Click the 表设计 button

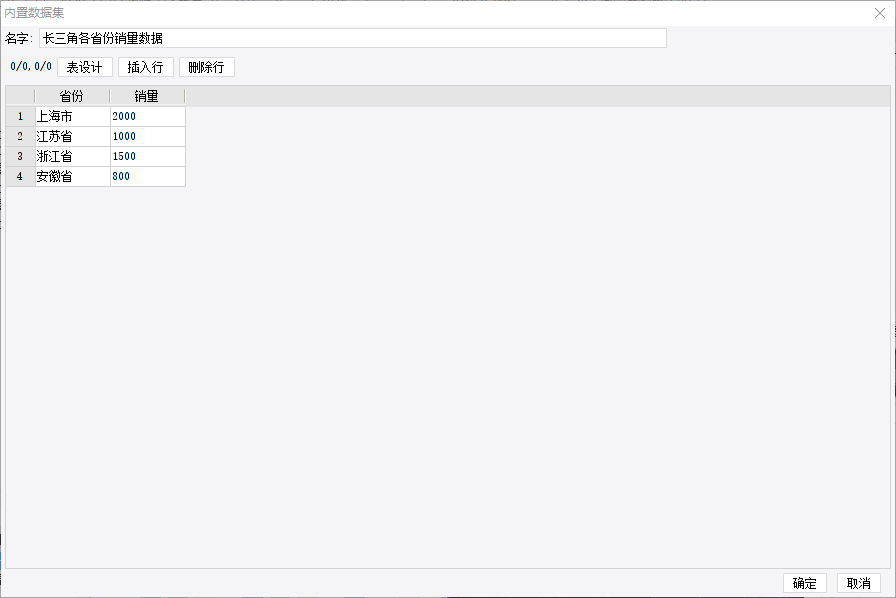[85, 67]
